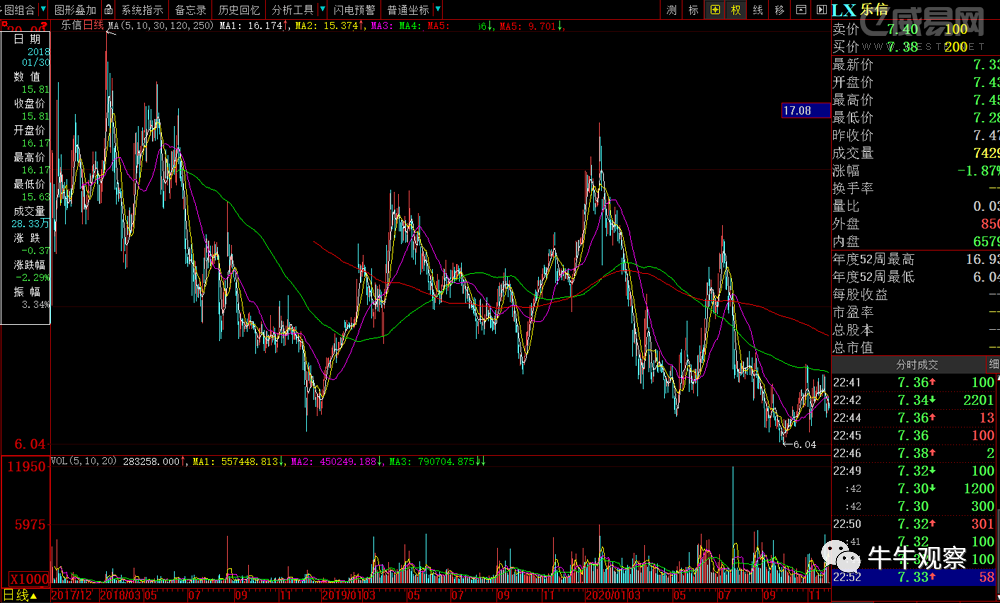Click the 标 marker tool icon
Viewport: 1000px width, 603px height.
click(x=693, y=10)
